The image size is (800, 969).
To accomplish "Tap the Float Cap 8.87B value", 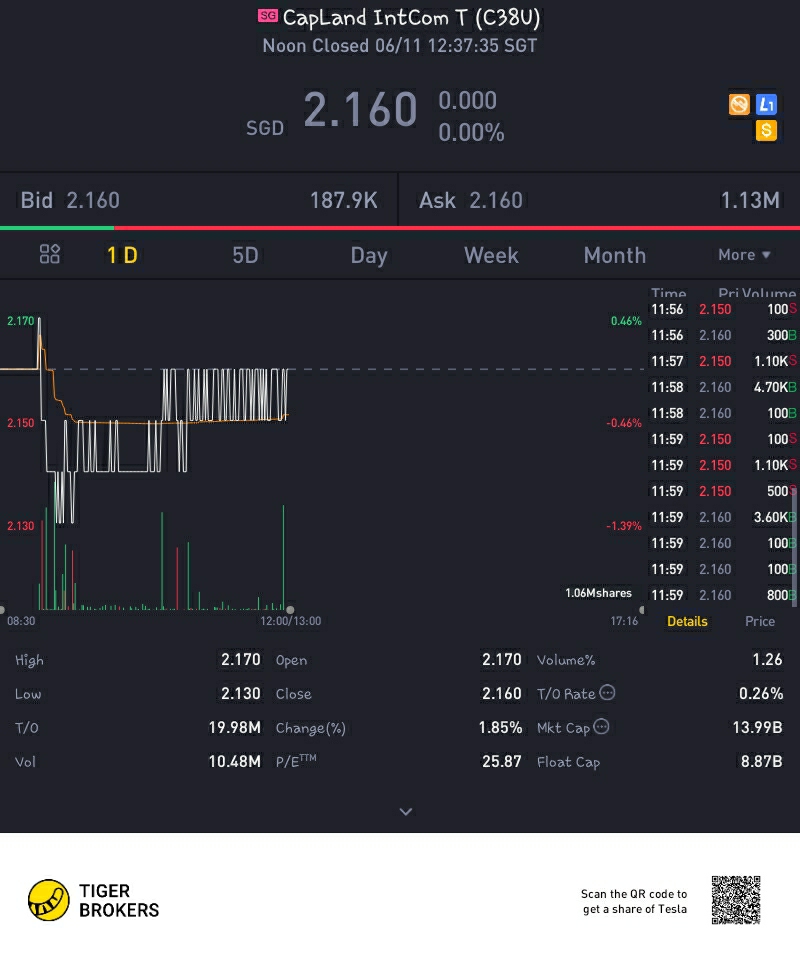I will (x=762, y=761).
